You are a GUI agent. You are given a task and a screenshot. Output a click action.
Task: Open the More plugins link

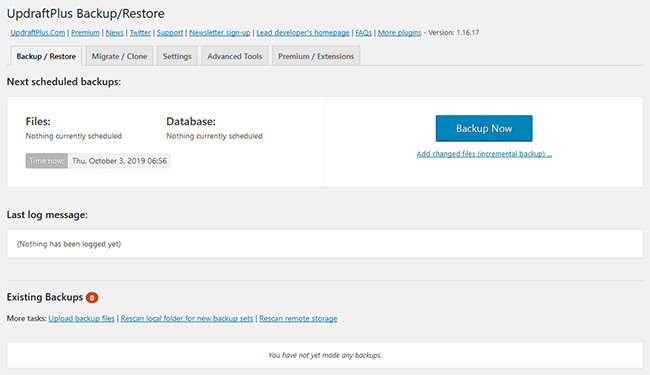(x=399, y=33)
